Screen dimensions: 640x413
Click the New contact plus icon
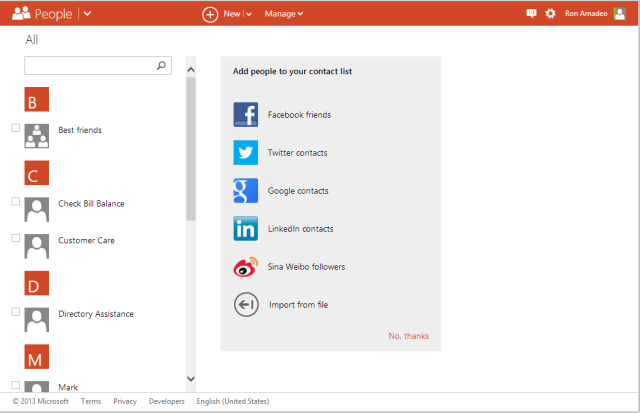[210, 15]
